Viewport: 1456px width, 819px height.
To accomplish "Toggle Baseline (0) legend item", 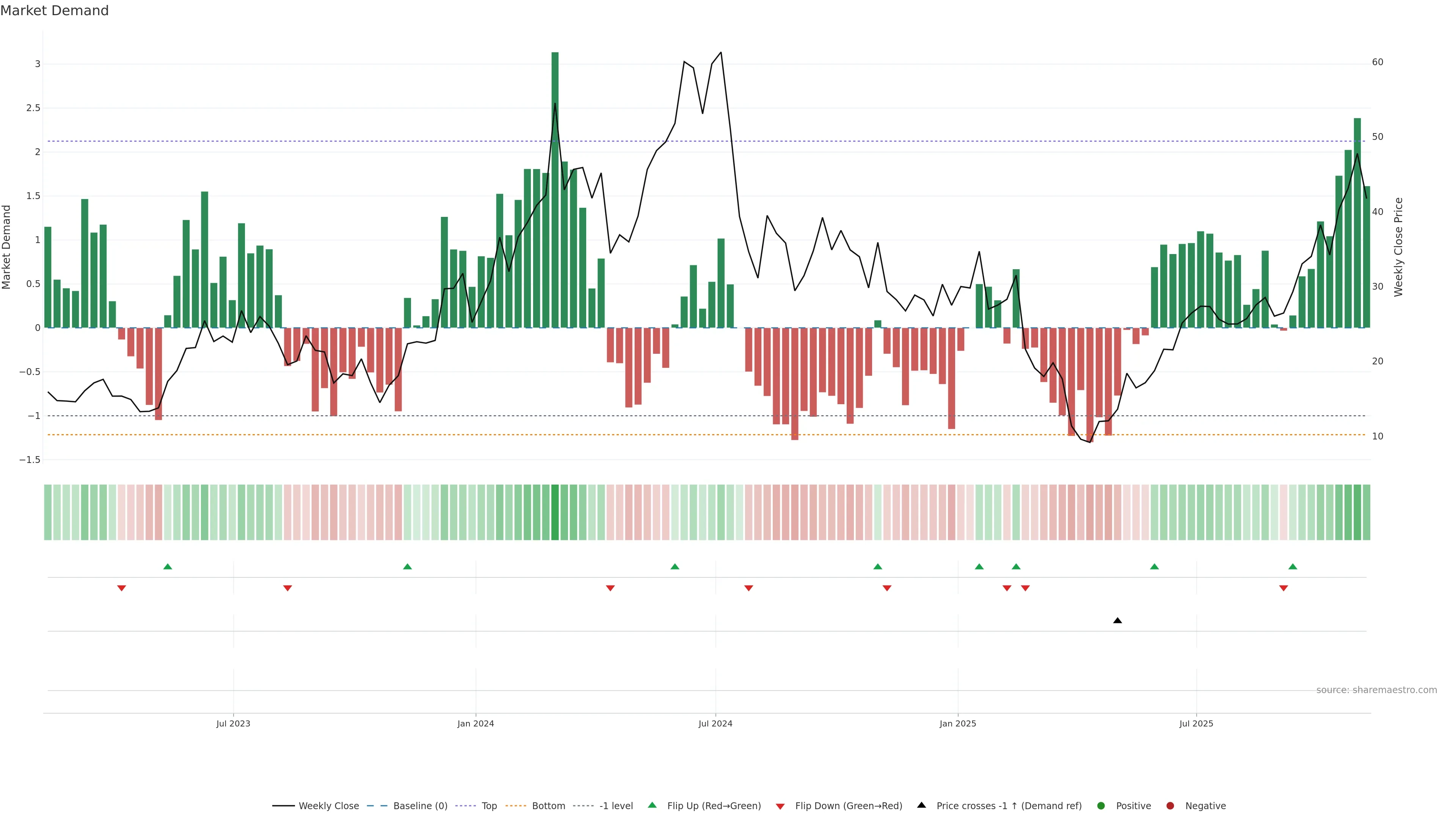I will [420, 806].
